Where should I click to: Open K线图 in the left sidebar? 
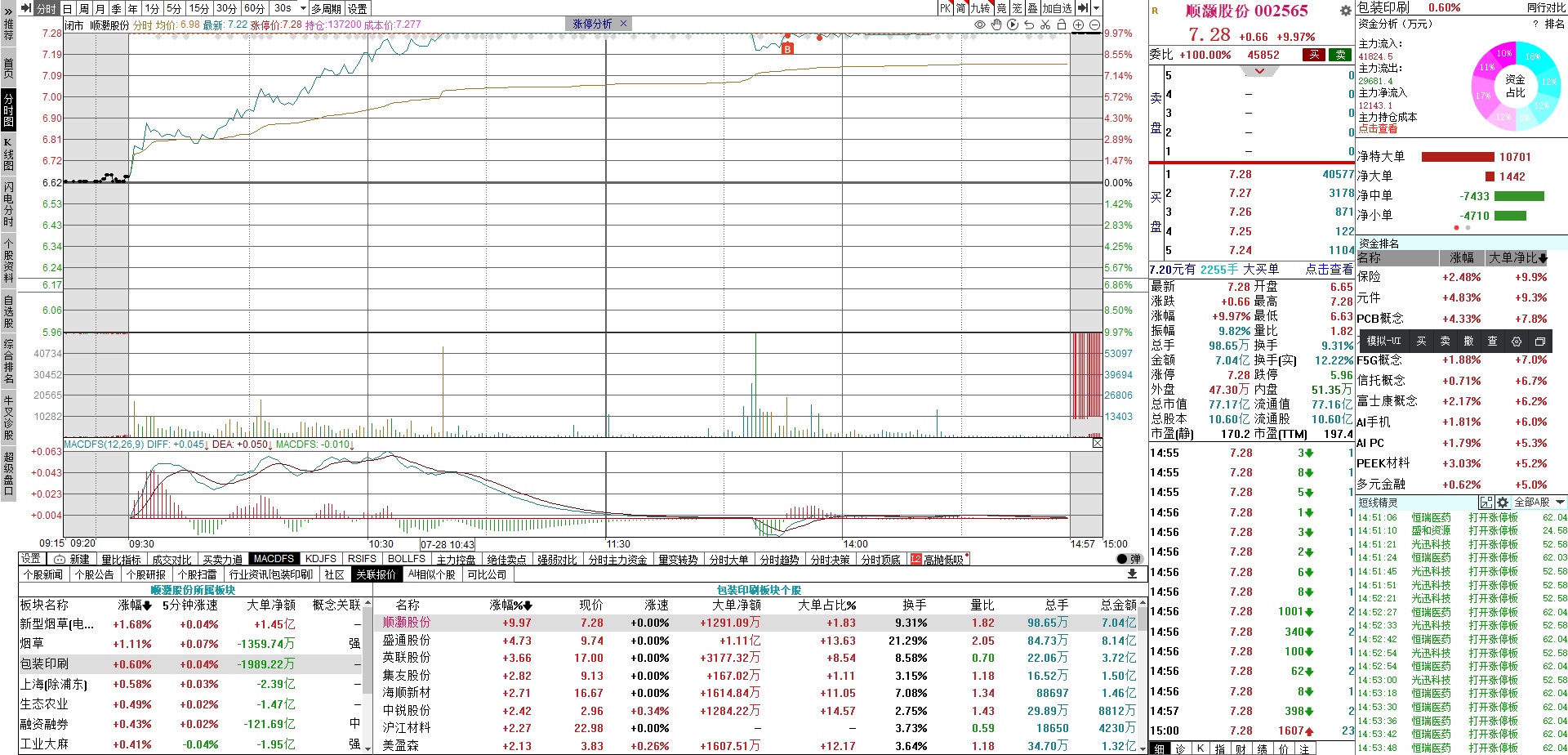(x=8, y=154)
